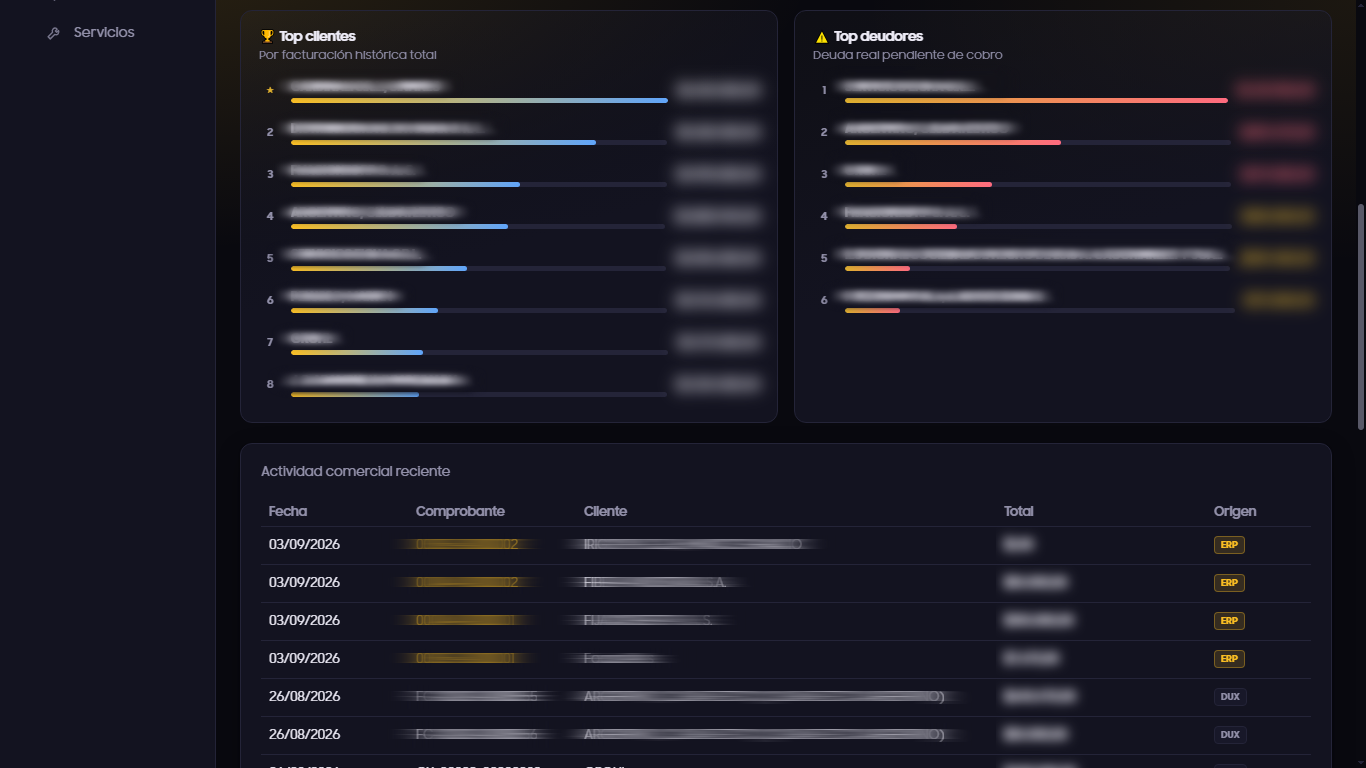
Task: Click the page vertical scrollbar thumb
Action: coord(1361,317)
